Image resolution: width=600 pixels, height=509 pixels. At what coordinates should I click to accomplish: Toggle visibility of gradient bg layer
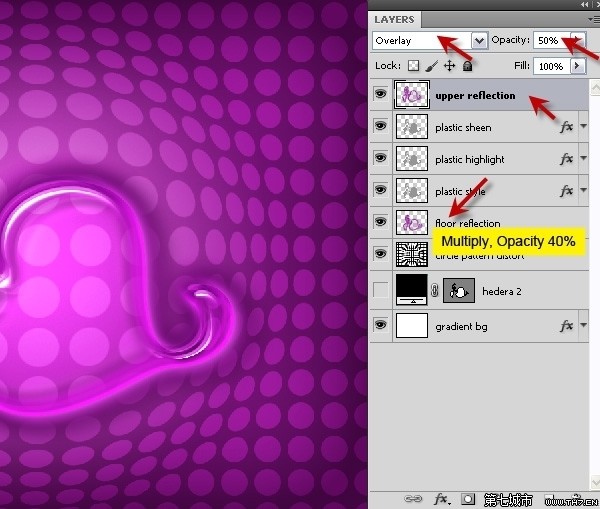[381, 325]
